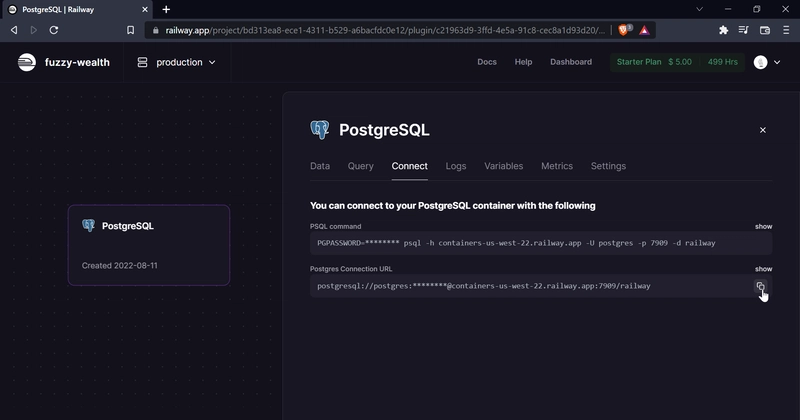Click the site lock icon in address bar
The width and height of the screenshot is (800, 420).
156,30
